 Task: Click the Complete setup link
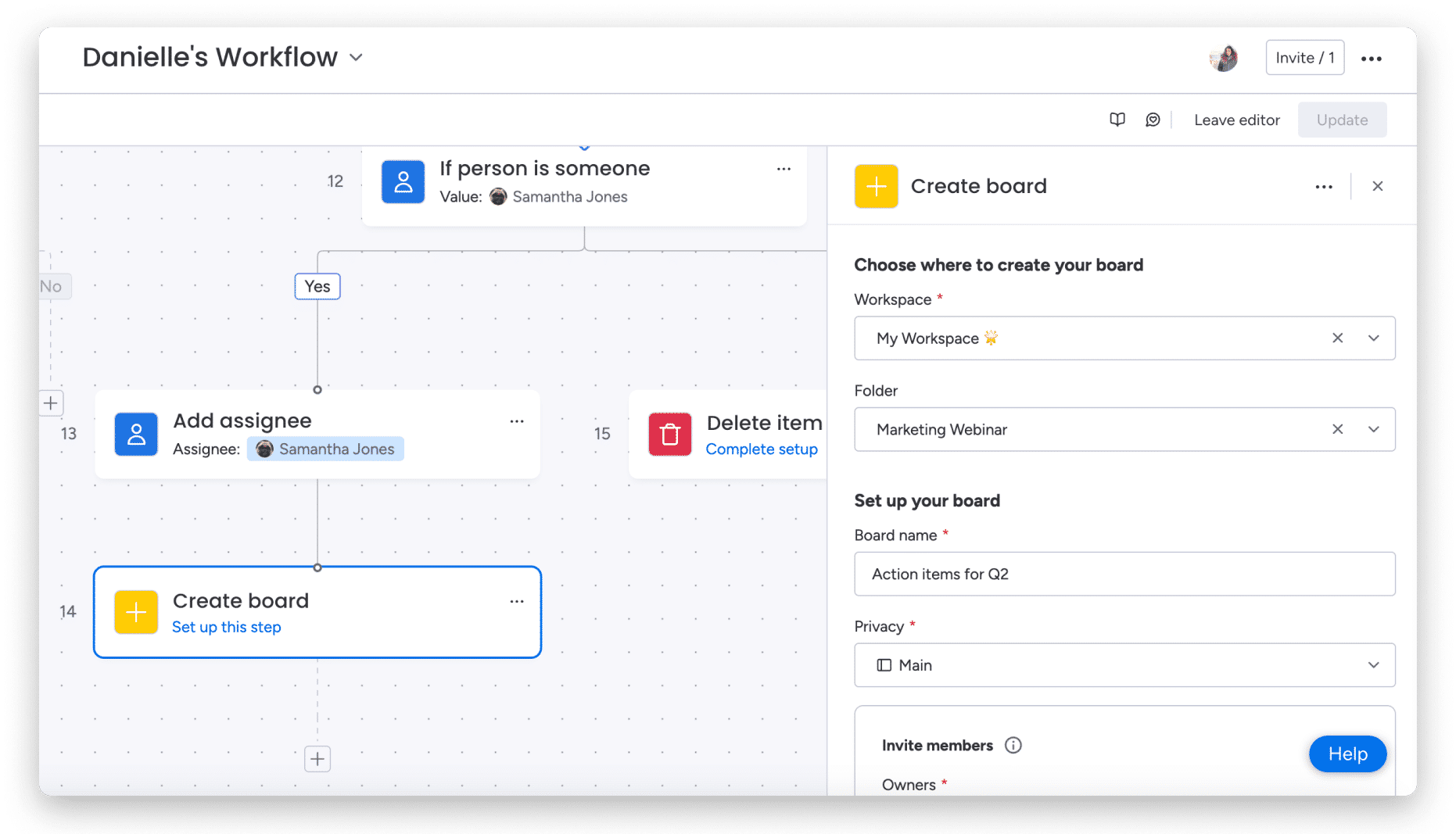(762, 449)
